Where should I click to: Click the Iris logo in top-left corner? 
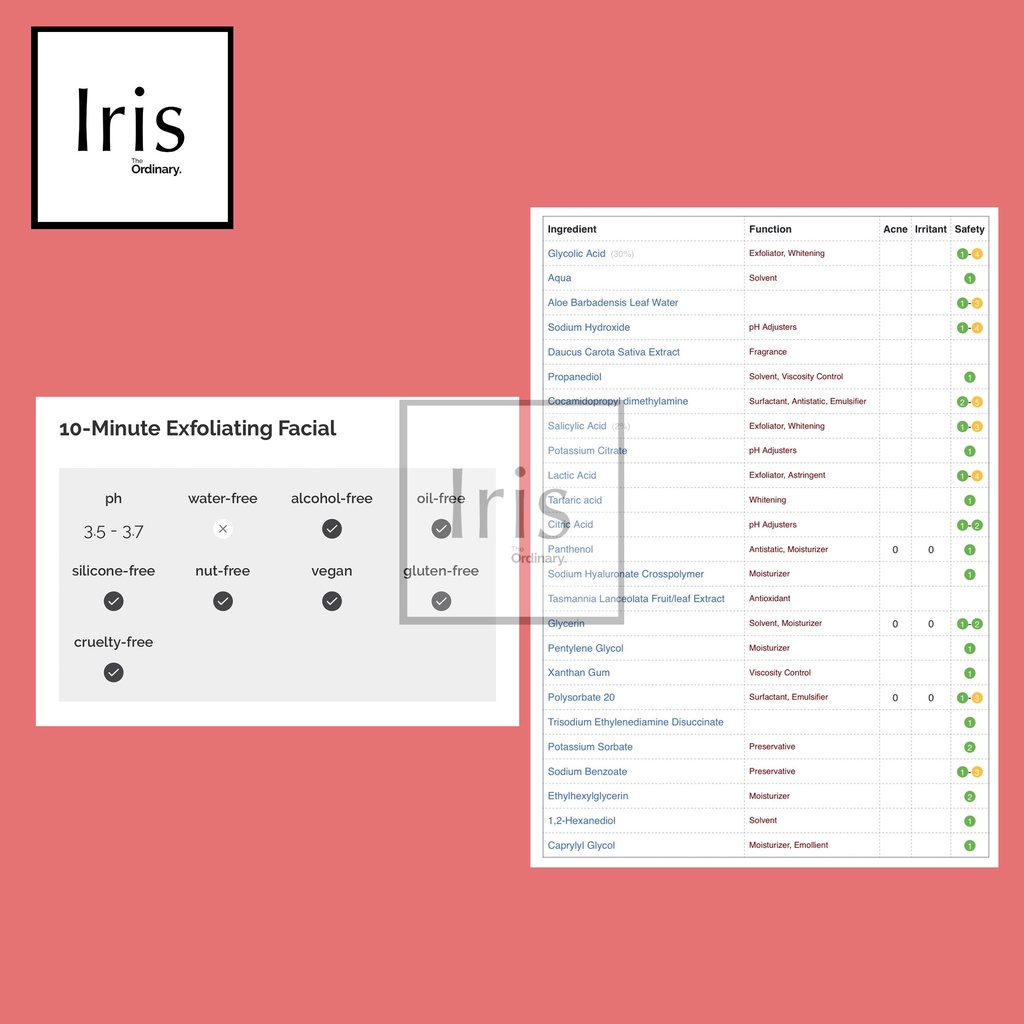click(132, 128)
